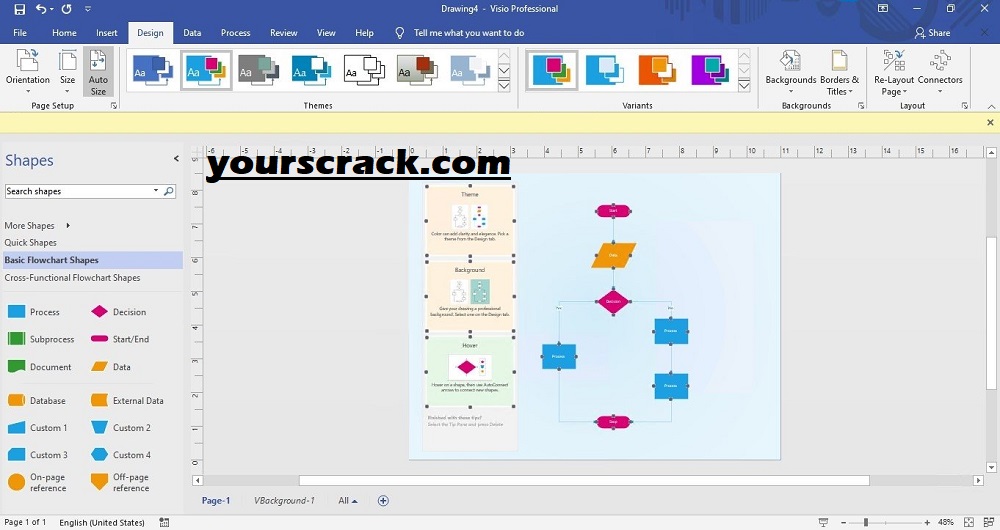Open the Orientation dropdown
This screenshot has width=1000, height=530.
pos(27,71)
